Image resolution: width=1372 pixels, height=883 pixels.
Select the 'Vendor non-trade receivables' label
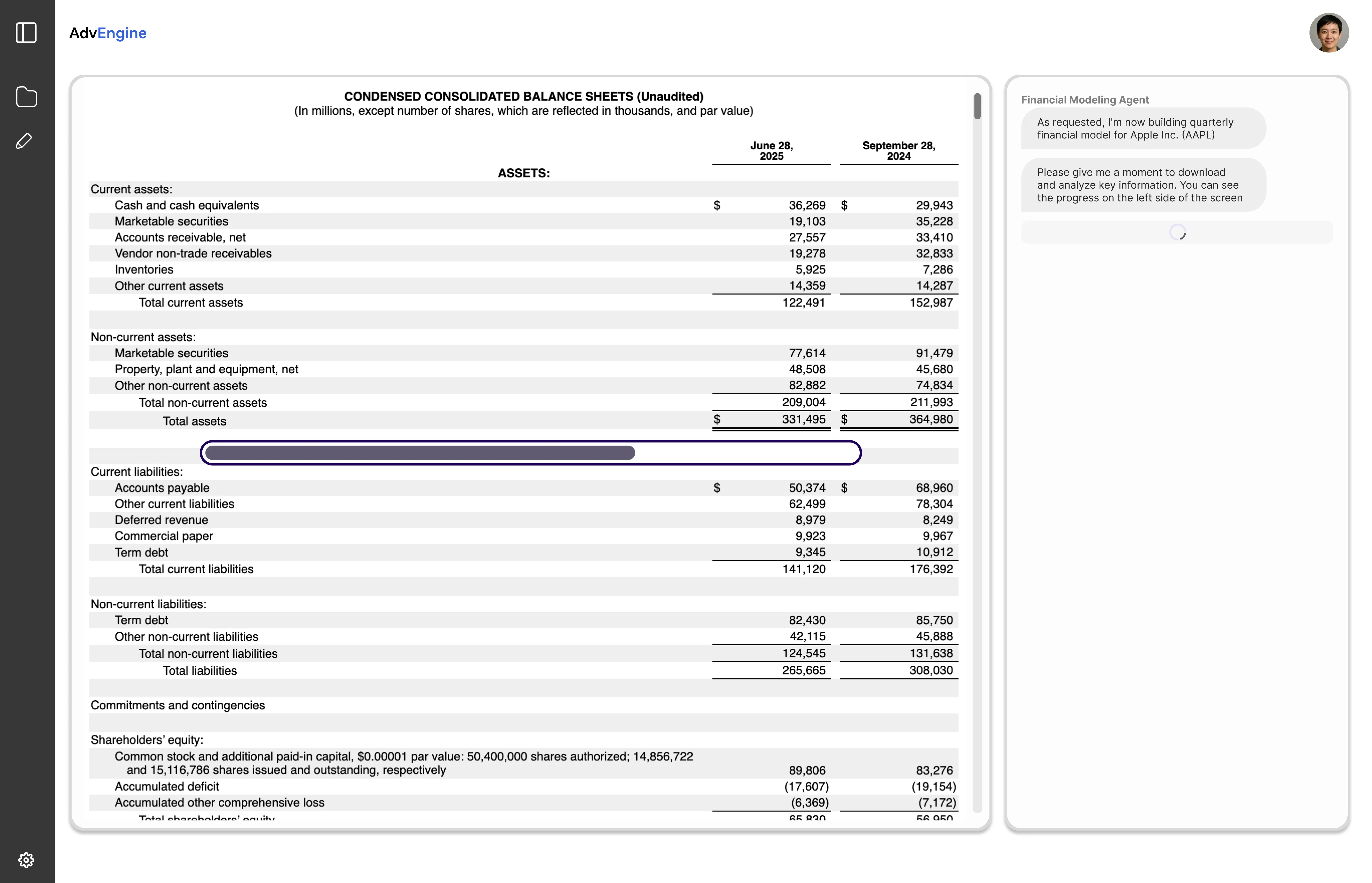(193, 253)
